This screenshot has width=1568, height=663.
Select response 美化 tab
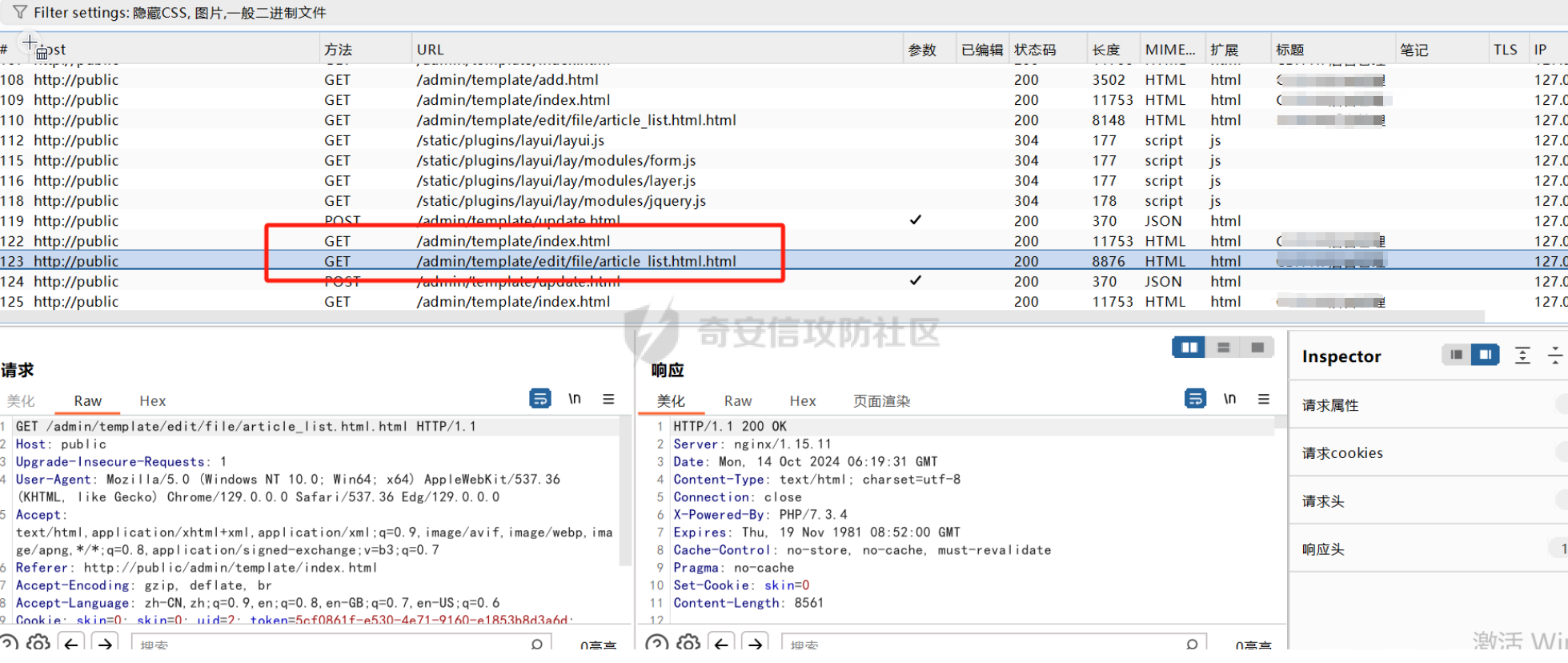(671, 401)
